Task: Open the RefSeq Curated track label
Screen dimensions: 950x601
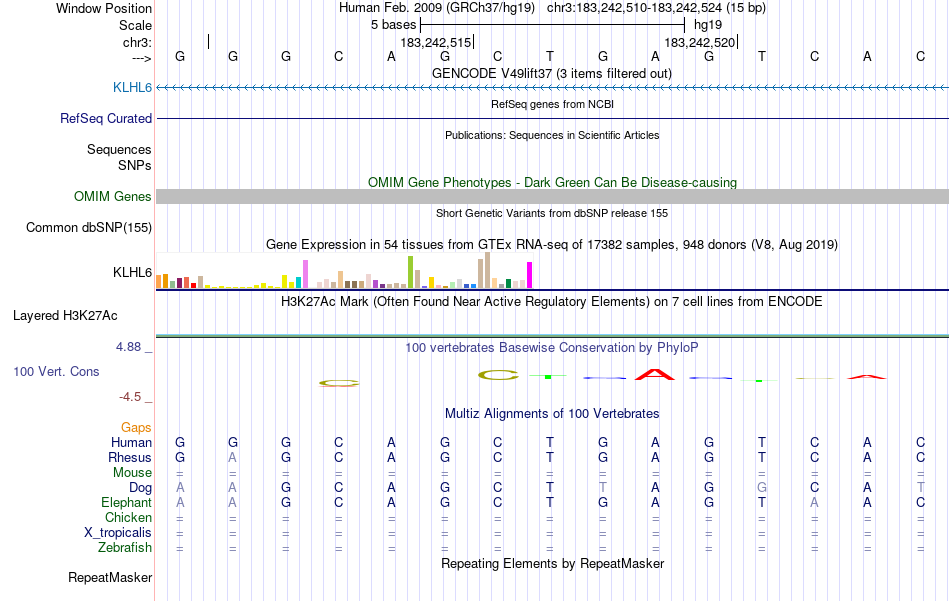Action: pos(106,119)
